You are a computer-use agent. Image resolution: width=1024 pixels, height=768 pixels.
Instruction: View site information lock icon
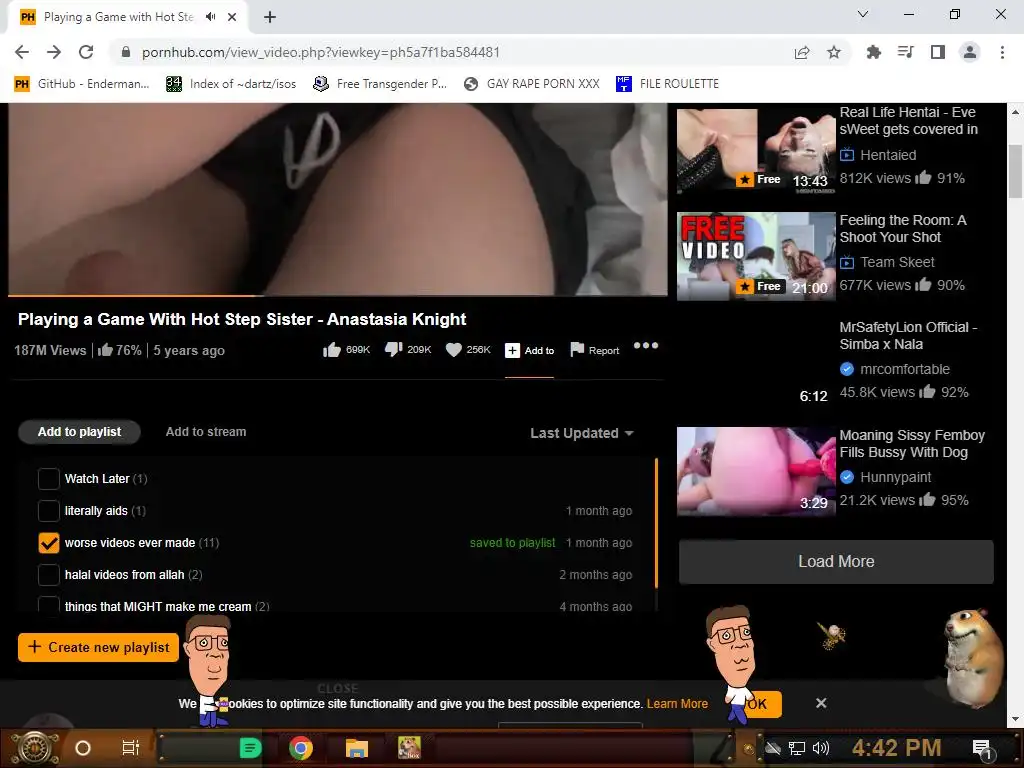point(125,52)
